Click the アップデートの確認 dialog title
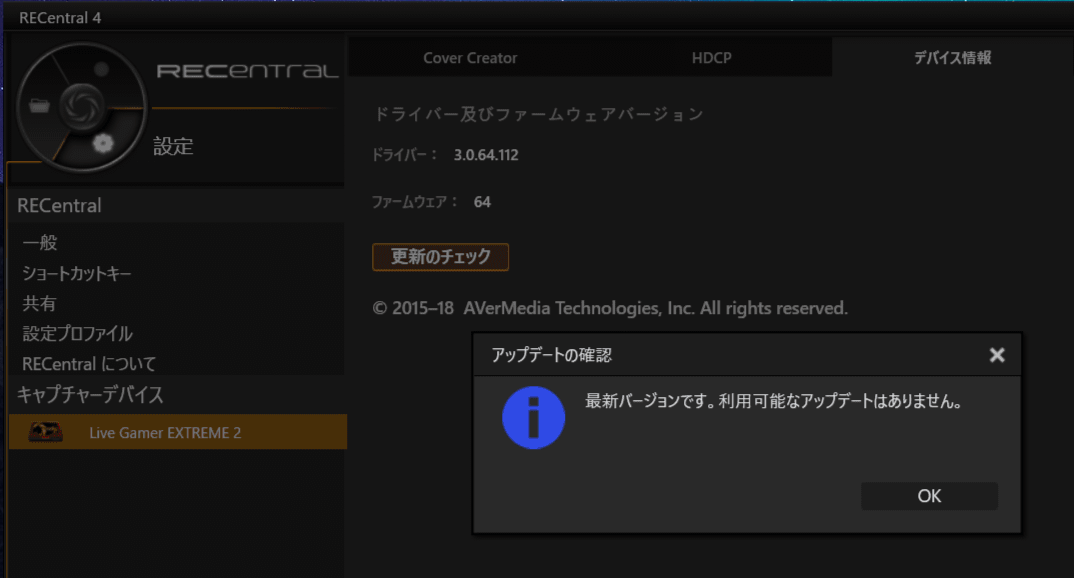The height and width of the screenshot is (578, 1074). click(x=551, y=355)
